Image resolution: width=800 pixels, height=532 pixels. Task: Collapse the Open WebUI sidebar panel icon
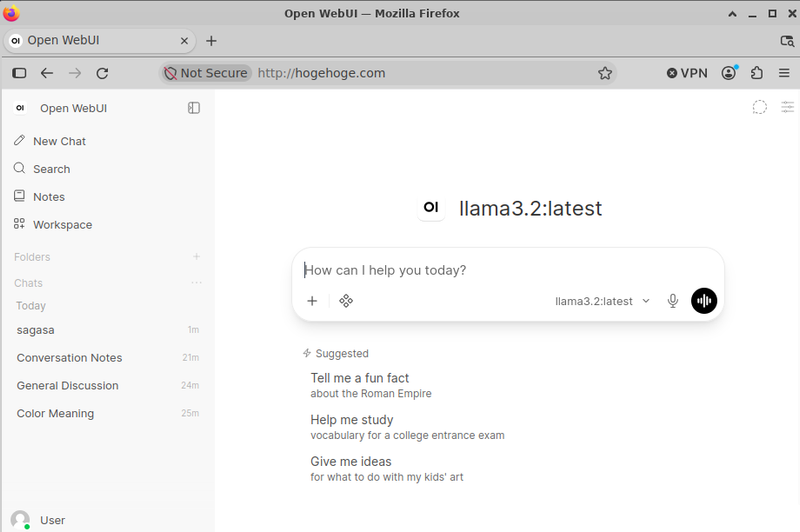point(194,108)
